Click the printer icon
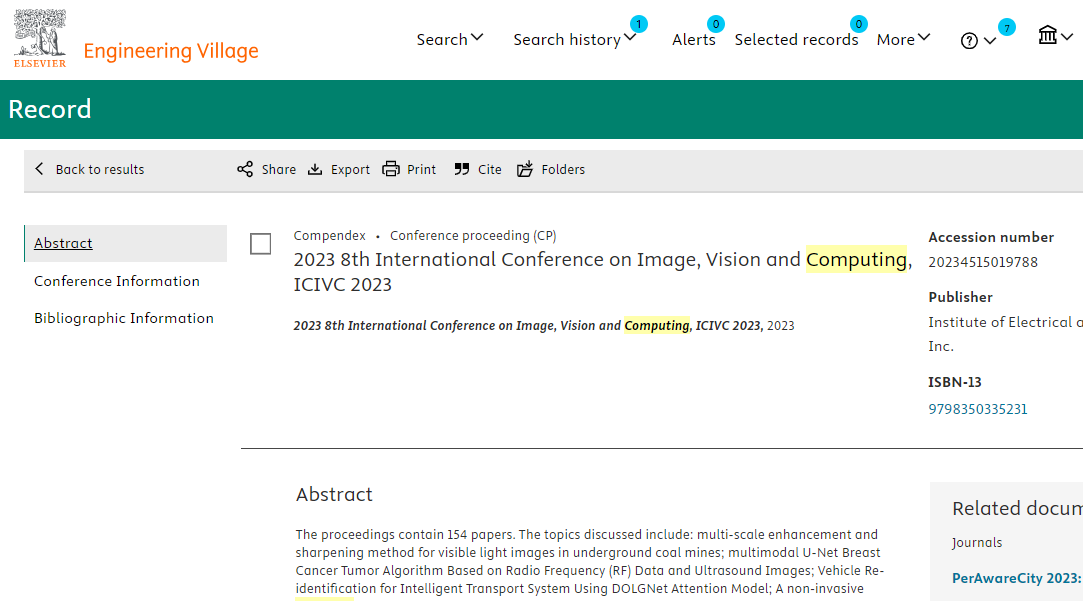The image size is (1083, 601). click(x=391, y=169)
